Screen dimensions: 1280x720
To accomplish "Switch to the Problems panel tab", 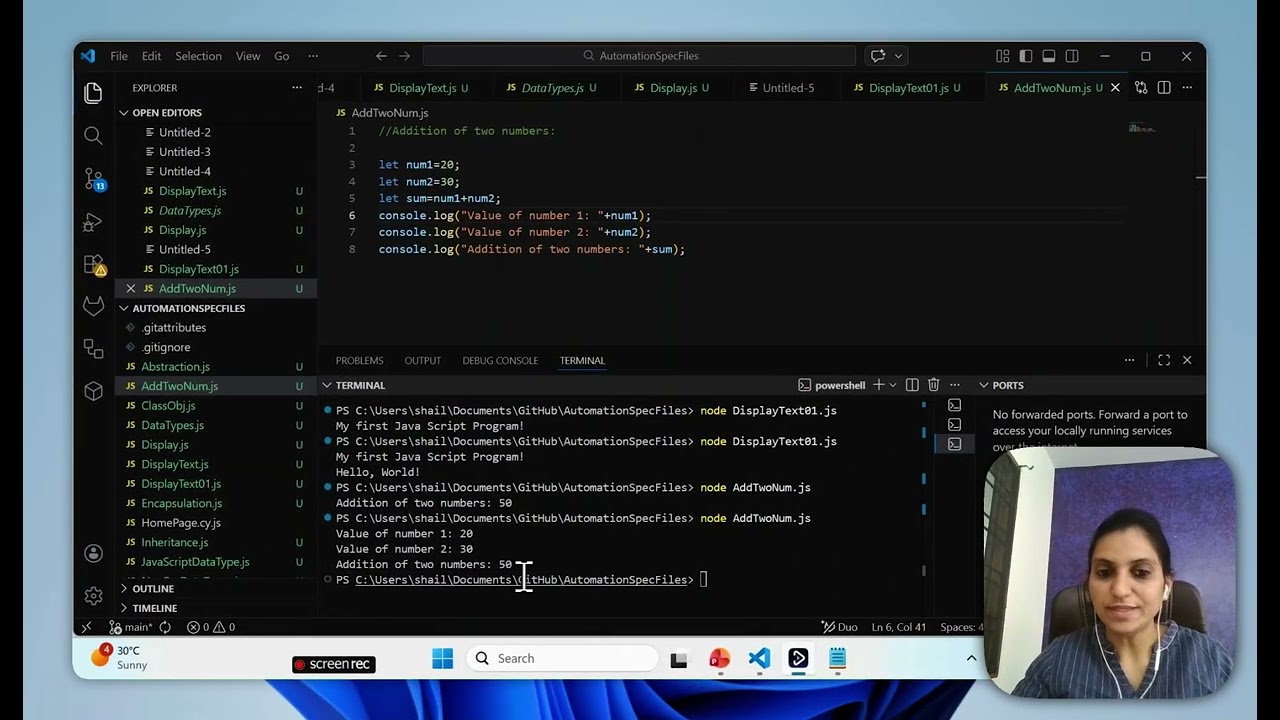I will (x=359, y=360).
